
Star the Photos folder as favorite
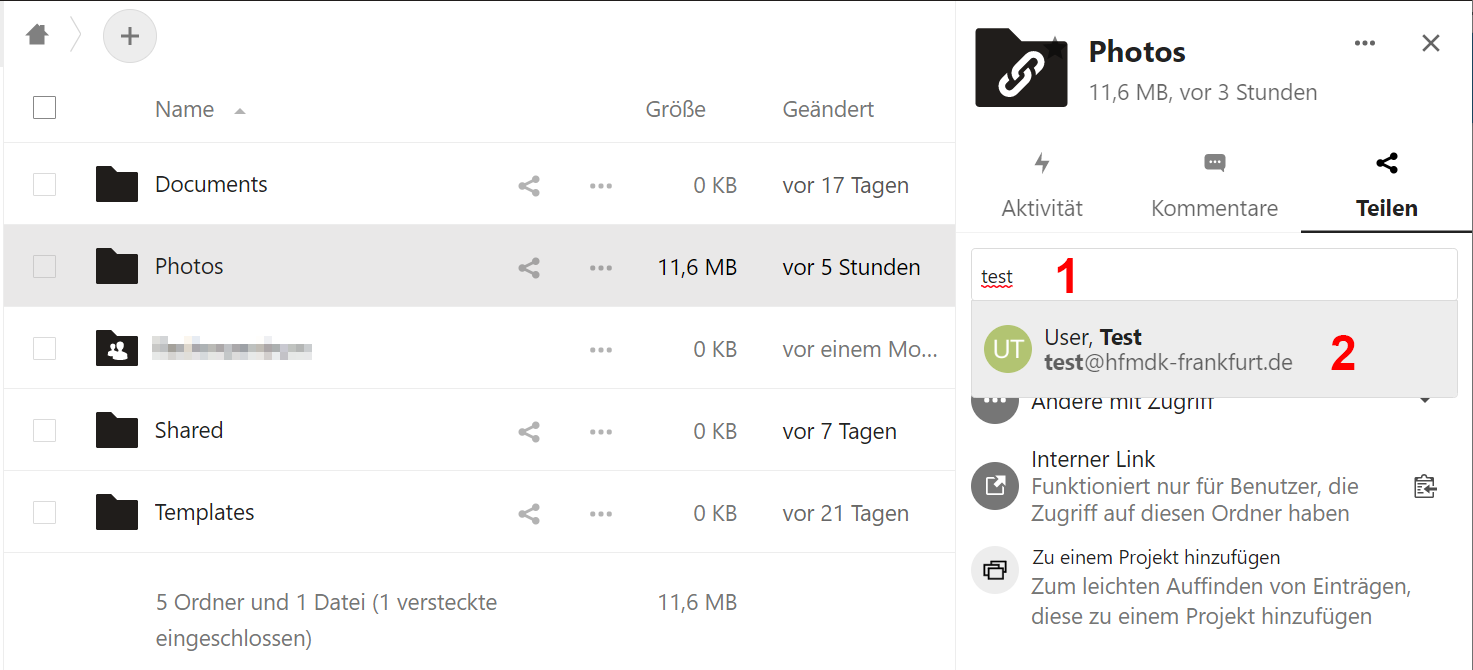[x=1055, y=47]
